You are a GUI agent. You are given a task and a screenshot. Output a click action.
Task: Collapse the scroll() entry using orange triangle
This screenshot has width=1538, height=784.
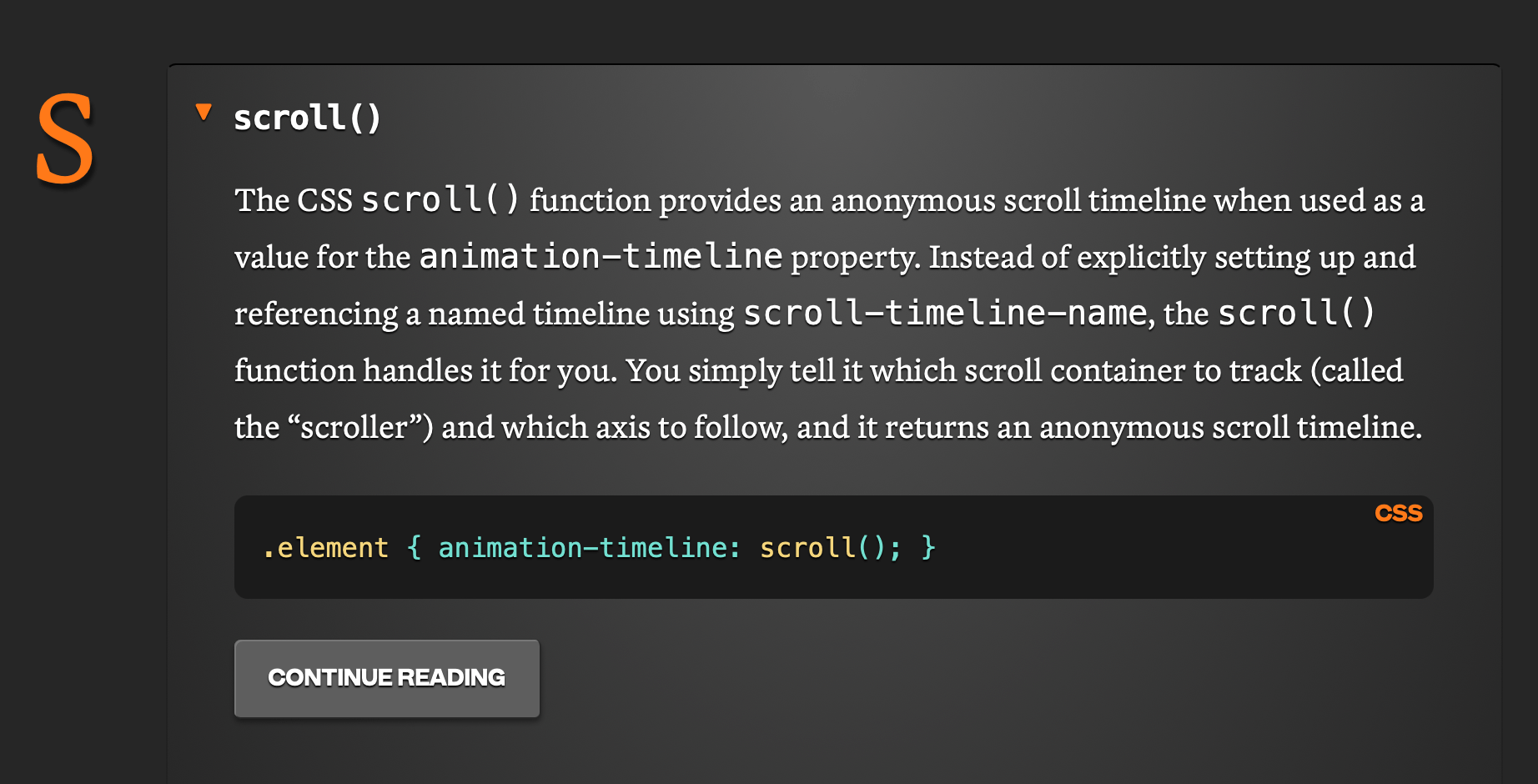[x=204, y=113]
